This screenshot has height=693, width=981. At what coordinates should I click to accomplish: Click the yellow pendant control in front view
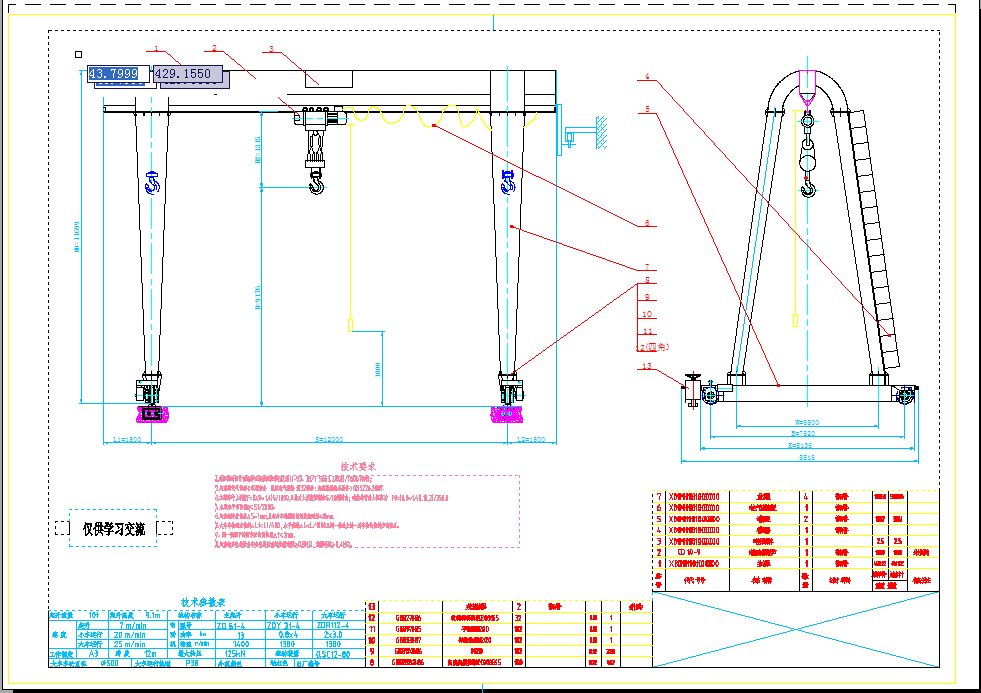[x=351, y=324]
